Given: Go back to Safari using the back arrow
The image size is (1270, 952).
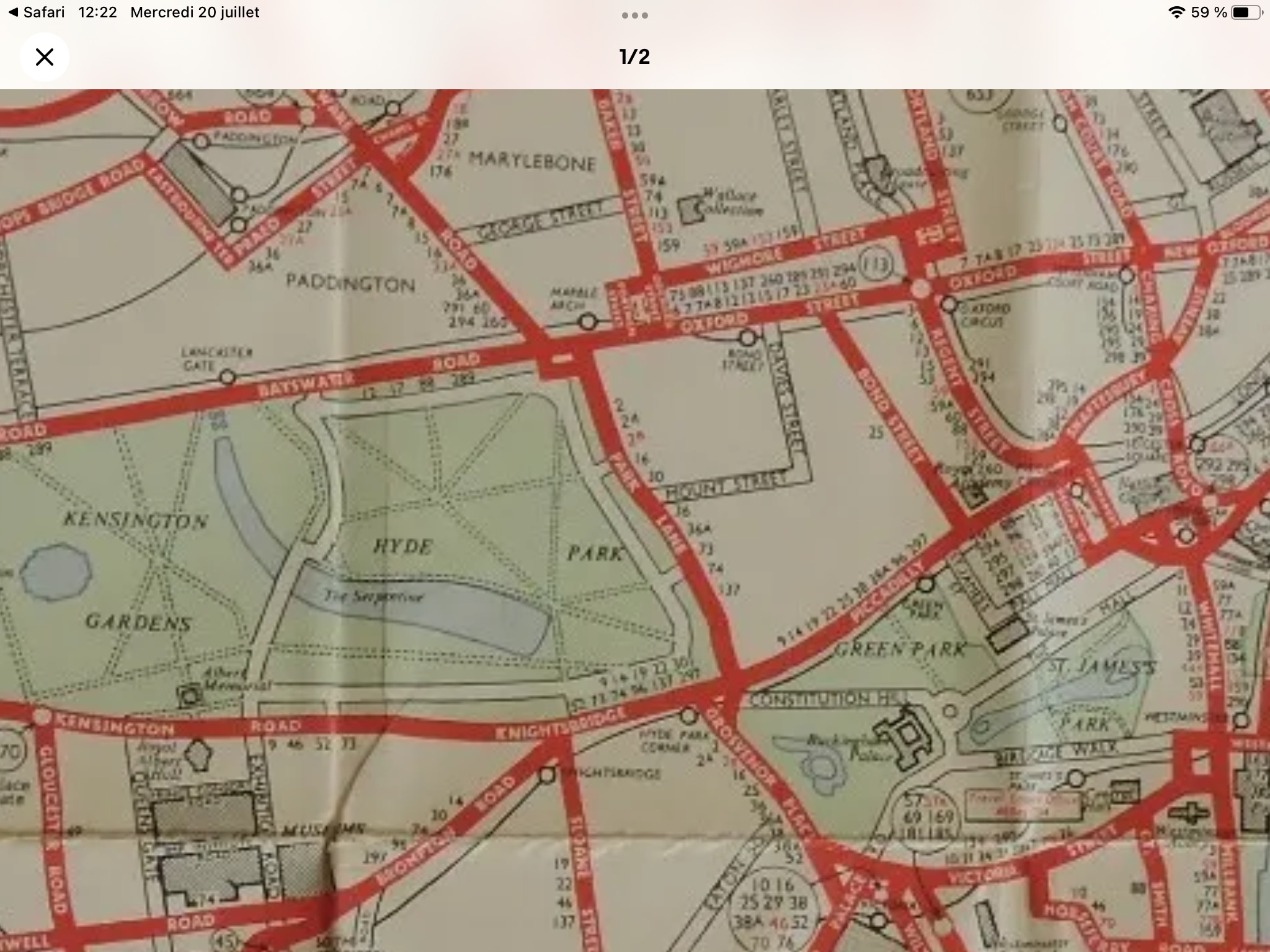Looking at the screenshot, I should 14,12.
